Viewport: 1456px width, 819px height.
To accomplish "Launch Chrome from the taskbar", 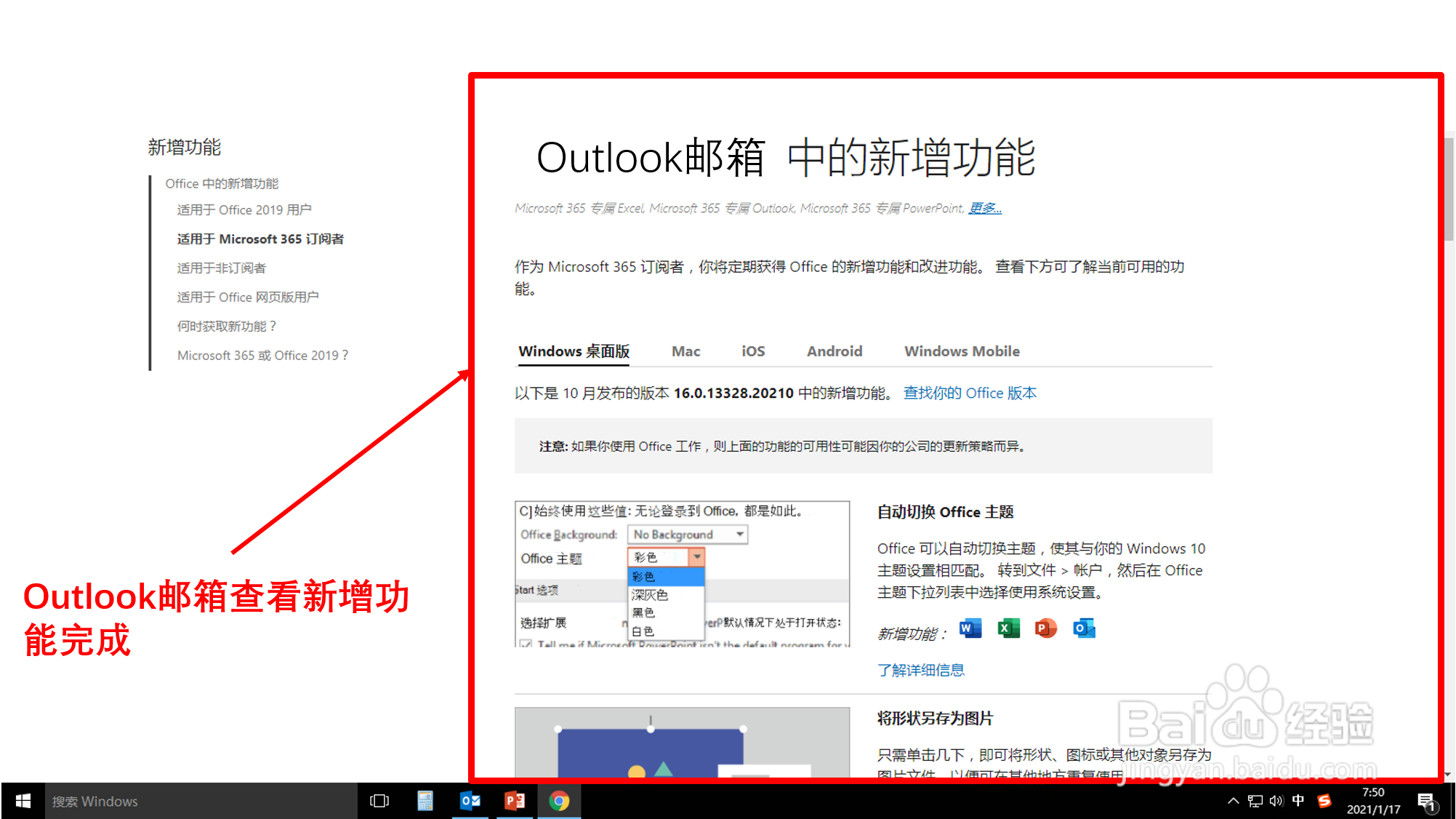I will point(559,801).
